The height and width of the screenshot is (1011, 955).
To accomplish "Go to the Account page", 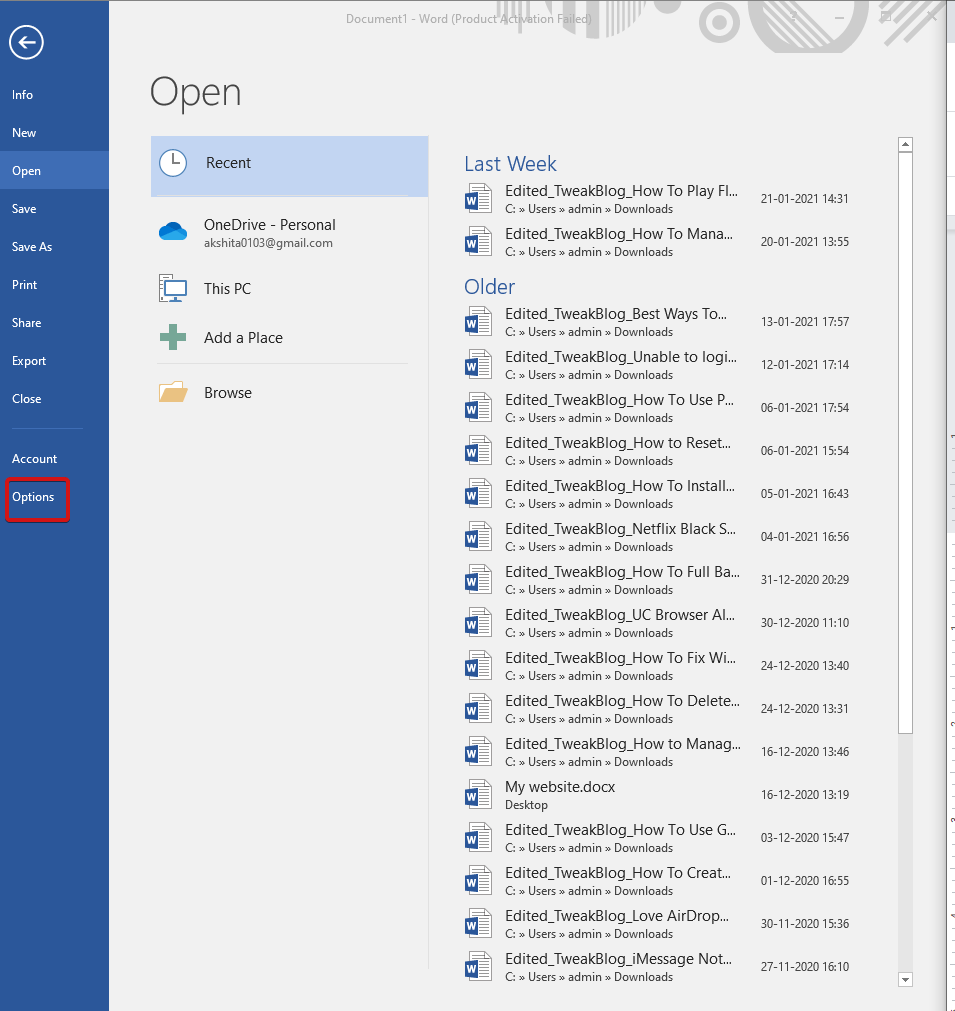I will pyautogui.click(x=35, y=459).
